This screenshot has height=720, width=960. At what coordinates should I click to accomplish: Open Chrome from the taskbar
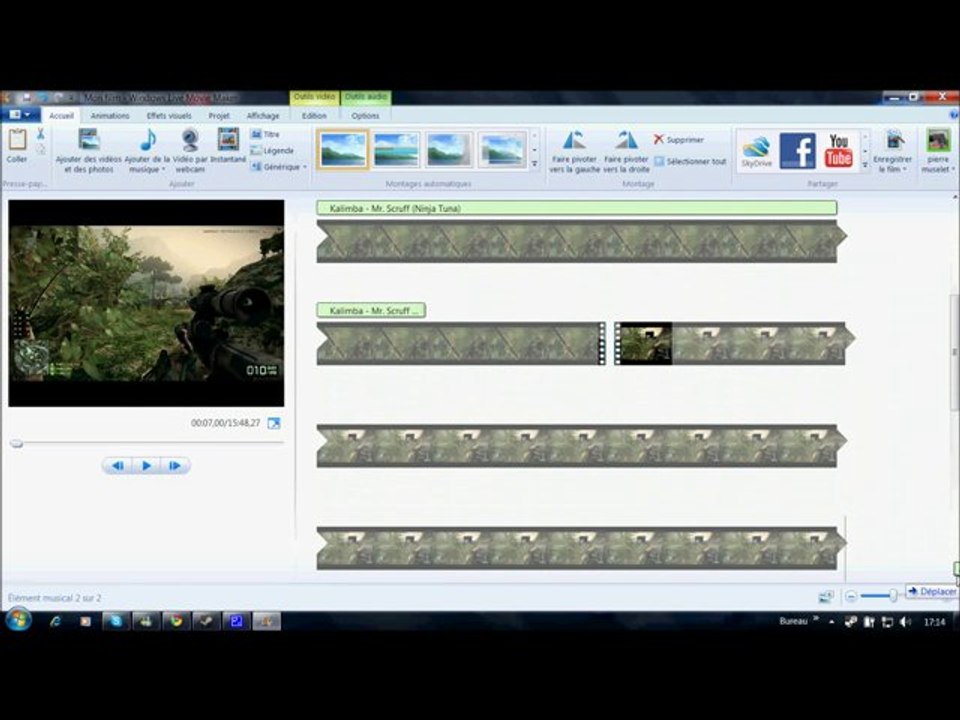(176, 621)
